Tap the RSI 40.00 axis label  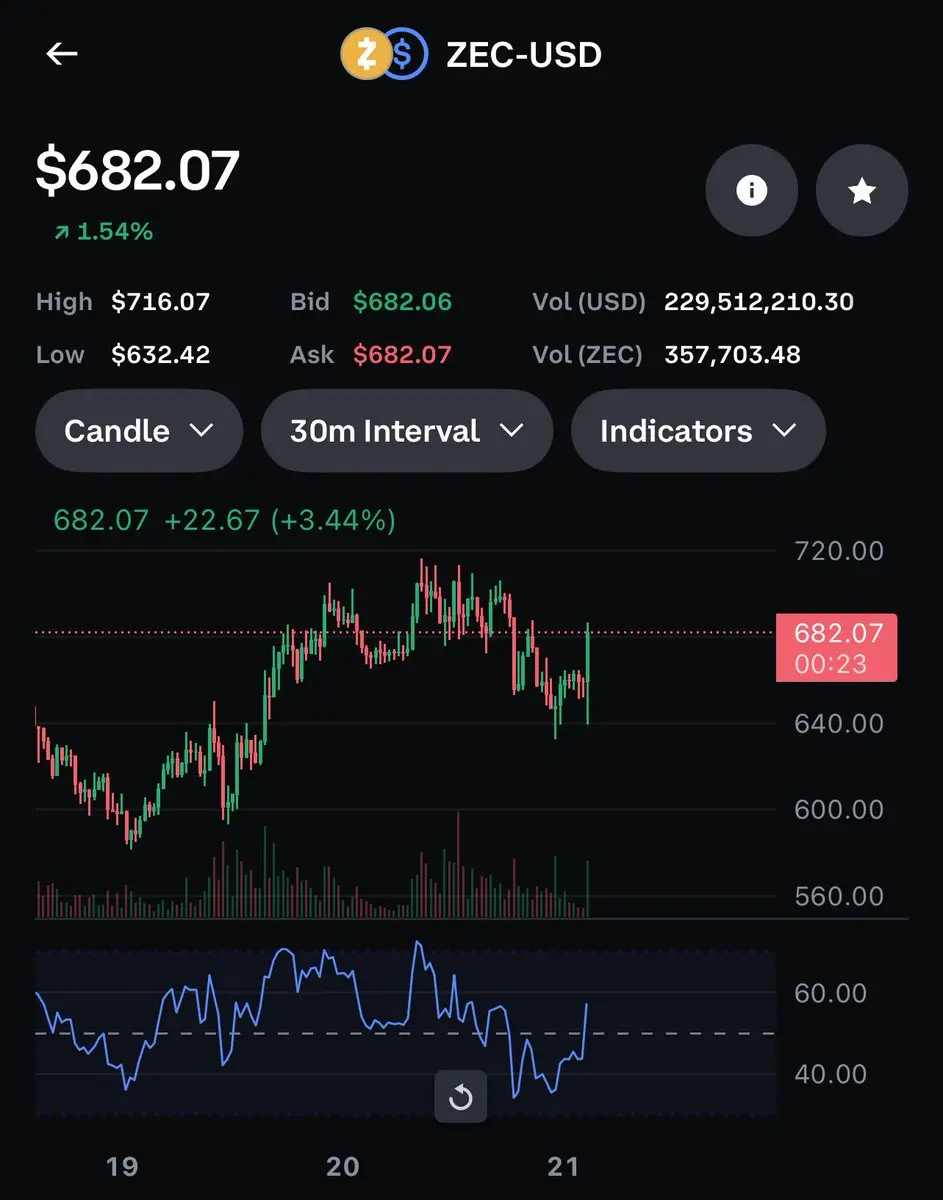830,1074
